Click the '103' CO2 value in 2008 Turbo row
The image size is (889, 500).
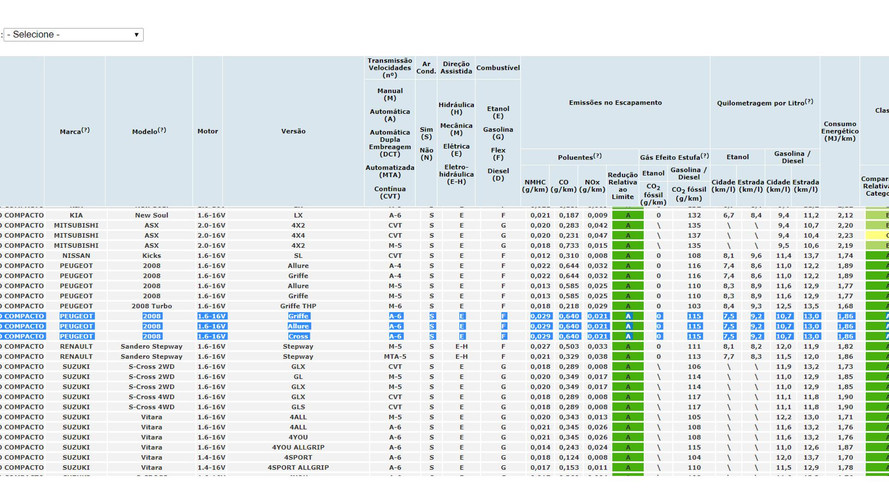coord(694,306)
